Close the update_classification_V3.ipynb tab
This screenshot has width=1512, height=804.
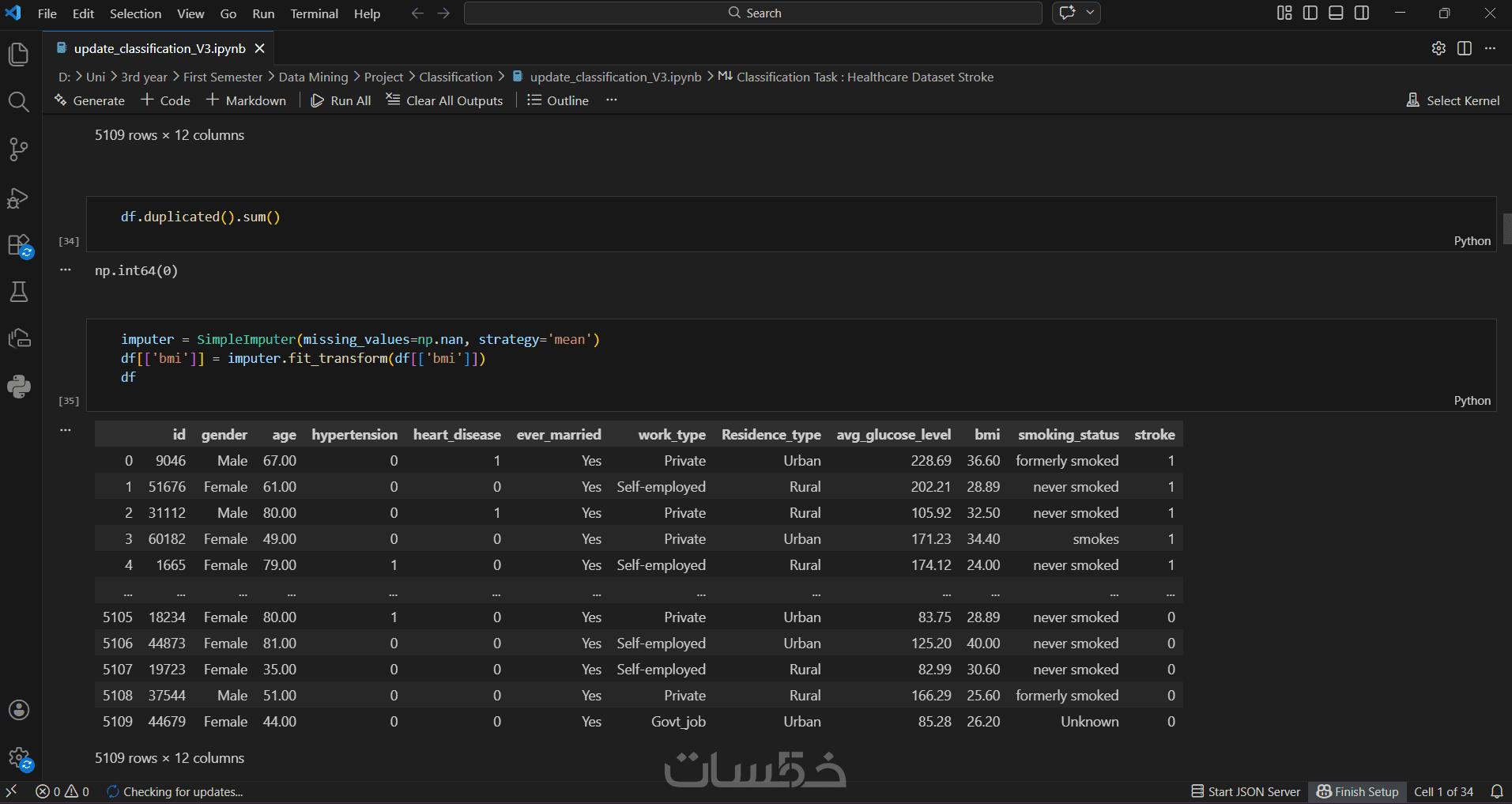click(x=259, y=48)
